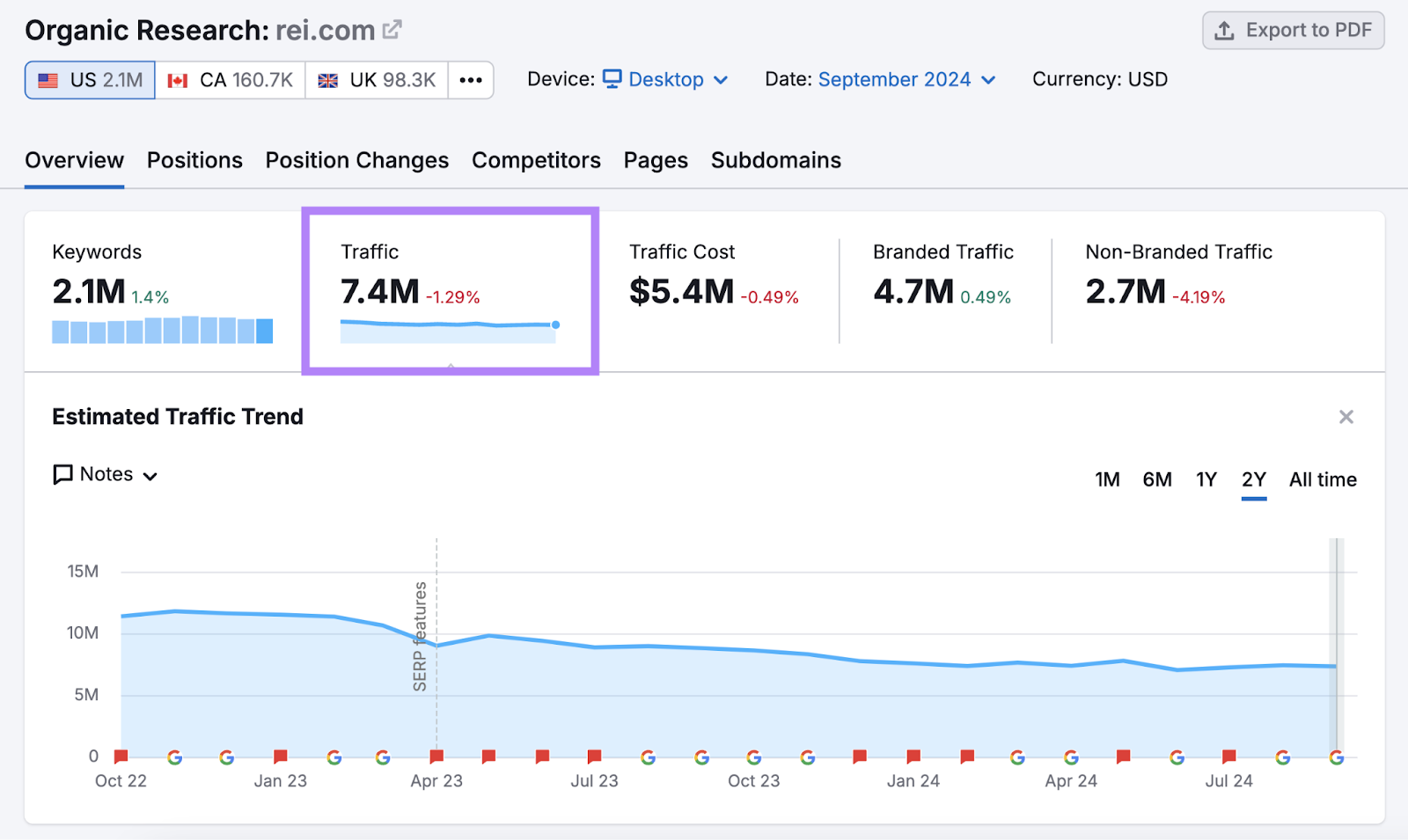Click the Canada flag icon
This screenshot has height=840, width=1408.
(180, 79)
